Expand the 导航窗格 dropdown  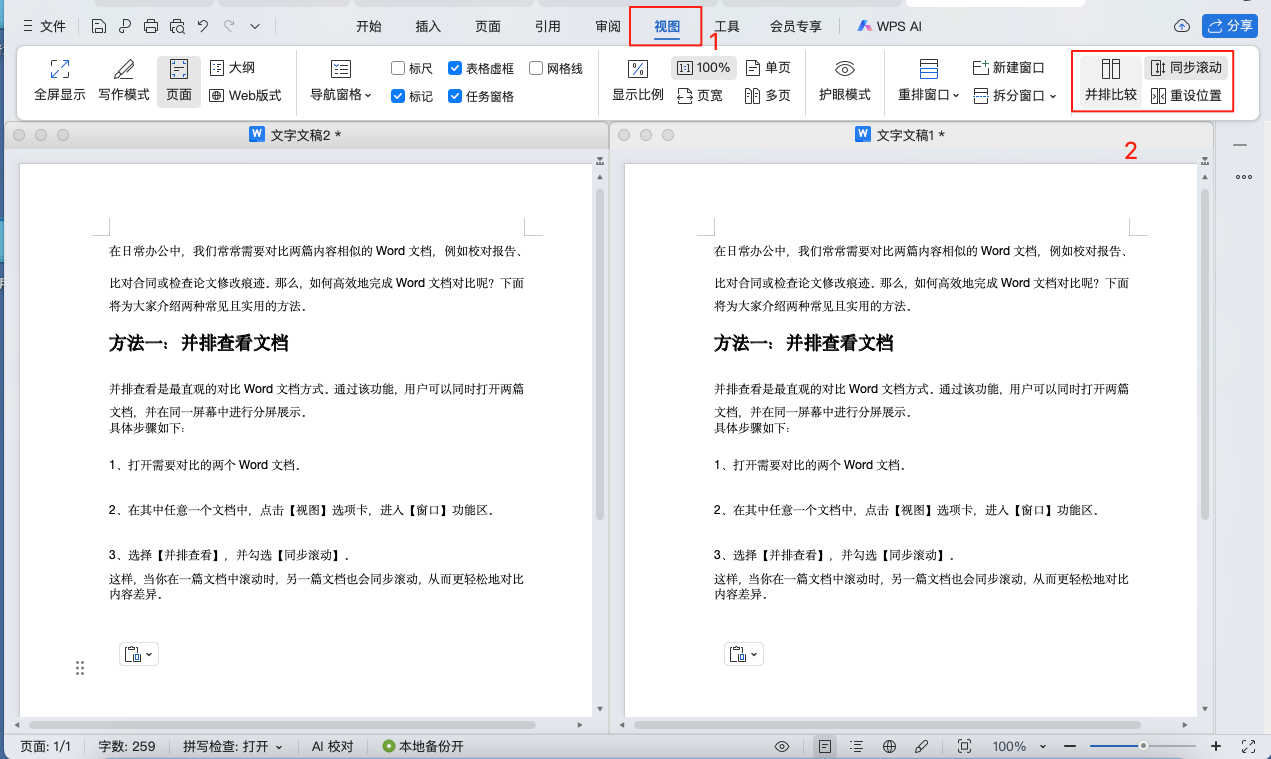tap(341, 81)
